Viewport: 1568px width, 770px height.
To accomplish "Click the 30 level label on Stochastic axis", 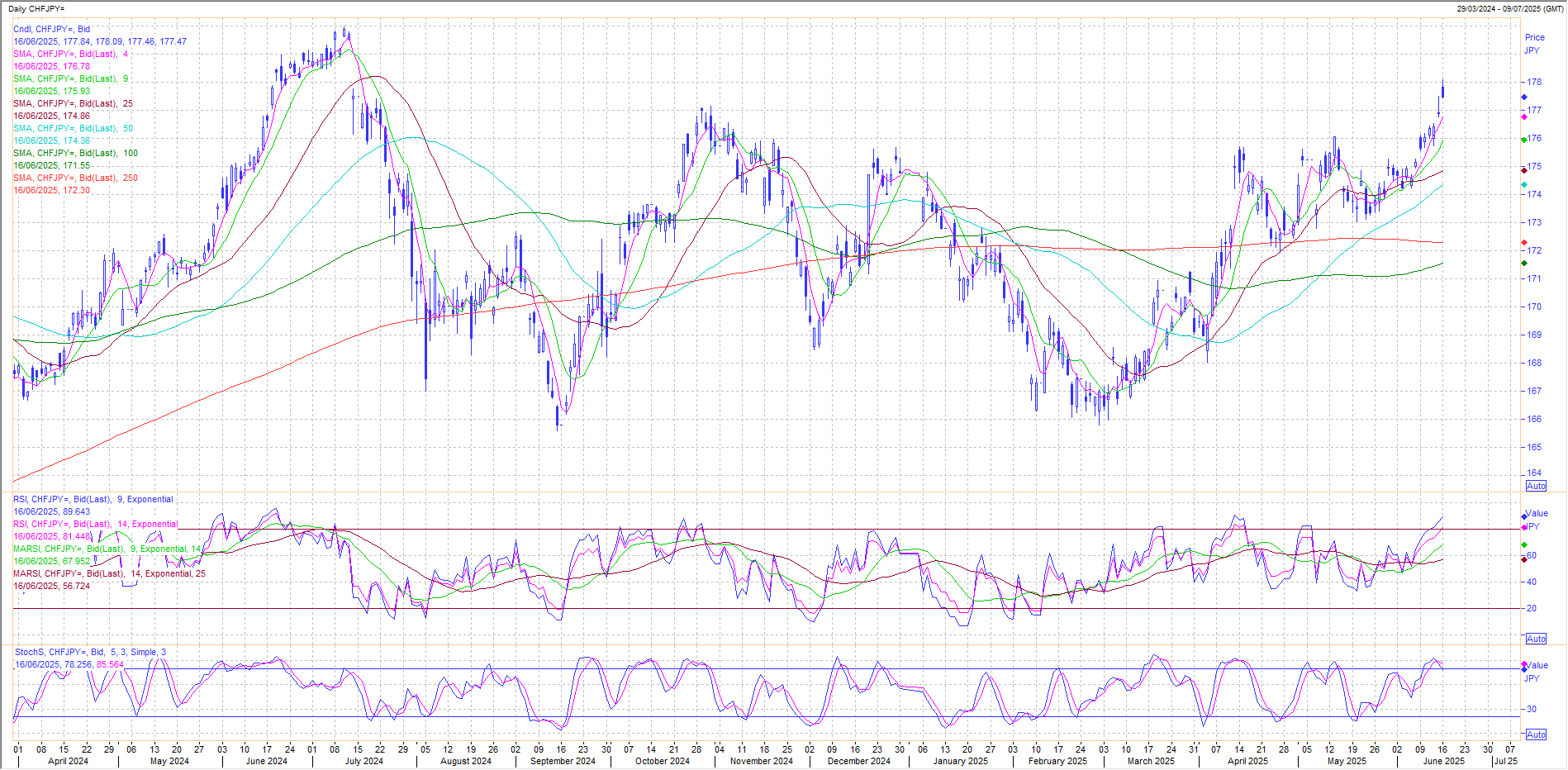I will pos(1532,709).
